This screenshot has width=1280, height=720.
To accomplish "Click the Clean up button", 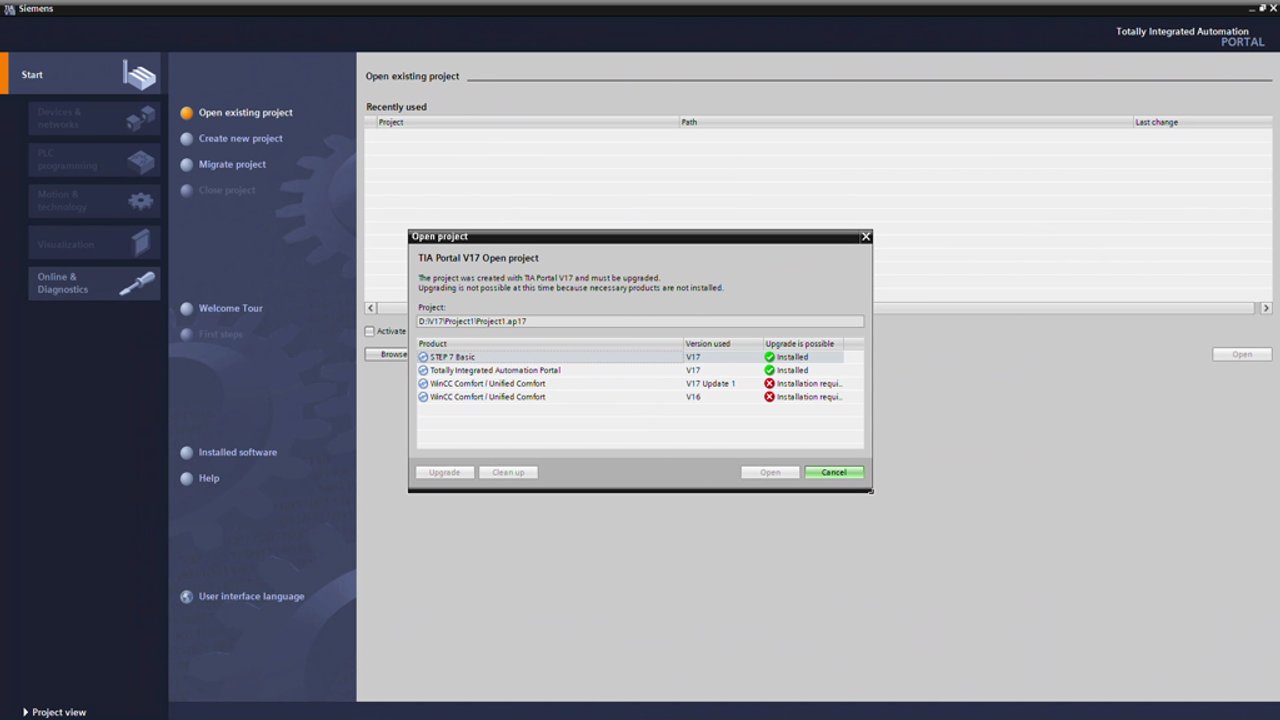I will coord(508,472).
